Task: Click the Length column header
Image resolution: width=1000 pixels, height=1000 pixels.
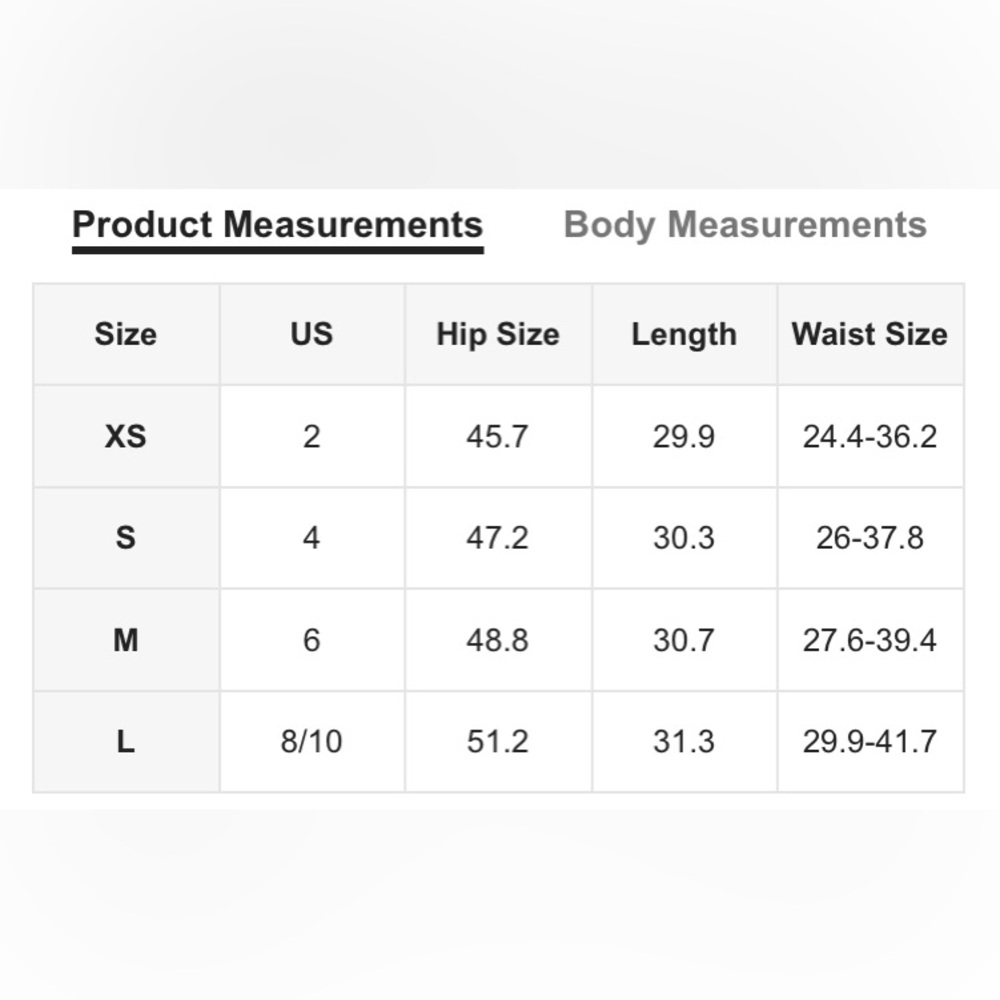Action: point(684,334)
